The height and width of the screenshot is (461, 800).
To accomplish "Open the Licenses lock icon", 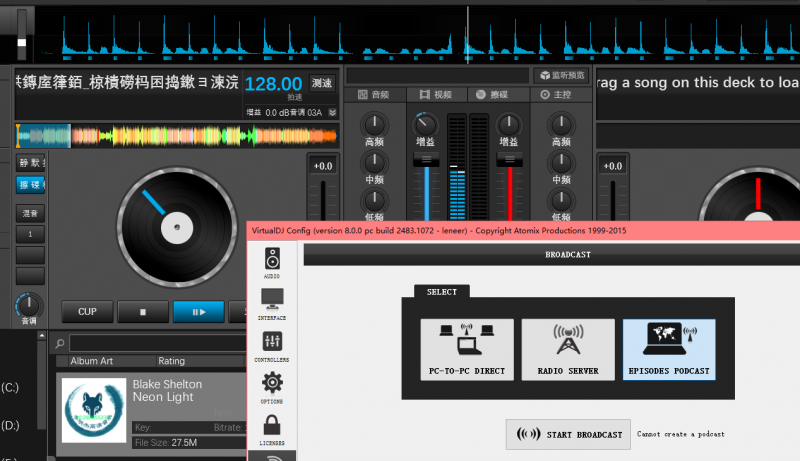I will click(x=272, y=427).
